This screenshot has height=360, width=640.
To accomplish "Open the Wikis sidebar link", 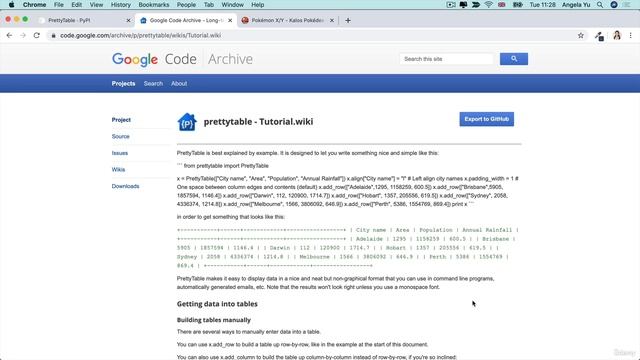I will (x=118, y=169).
